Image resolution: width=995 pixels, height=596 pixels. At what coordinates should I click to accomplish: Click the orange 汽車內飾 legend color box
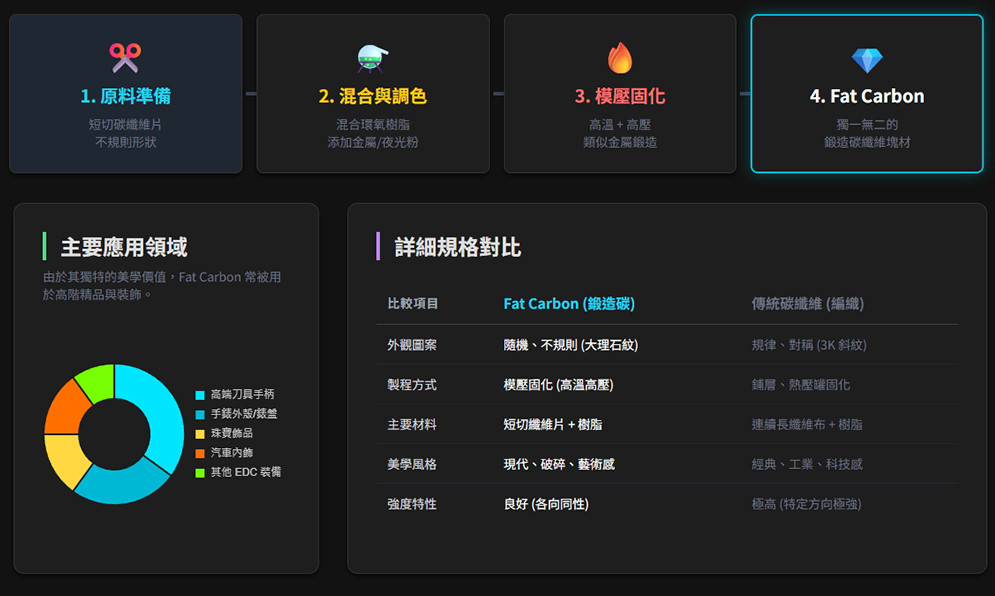click(x=200, y=453)
